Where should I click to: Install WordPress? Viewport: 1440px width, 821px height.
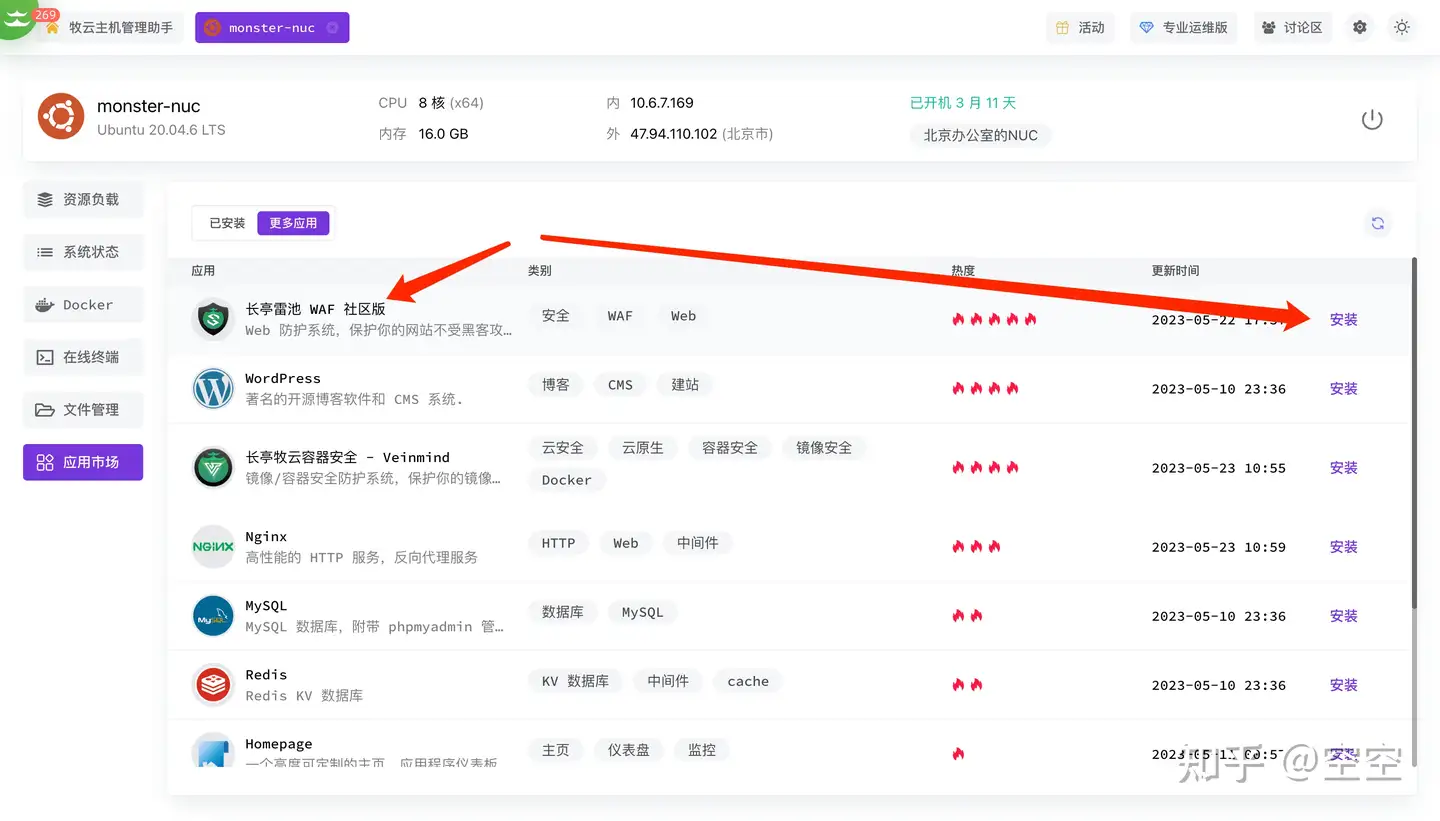tap(1344, 389)
